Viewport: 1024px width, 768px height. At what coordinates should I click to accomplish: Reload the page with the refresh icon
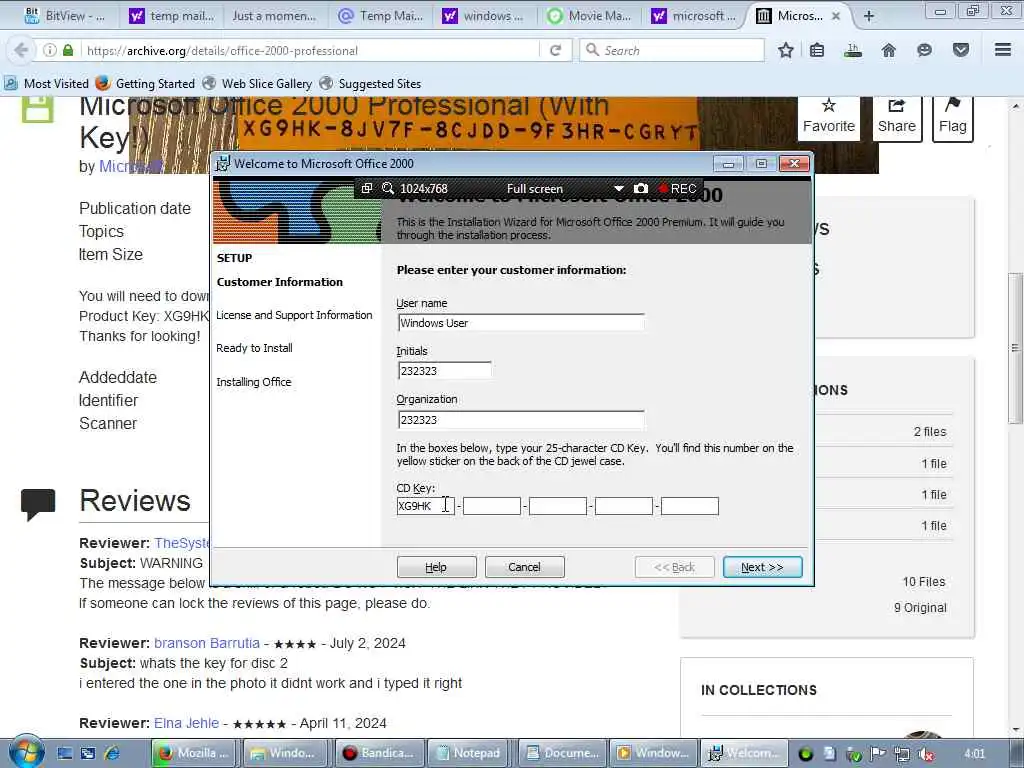[x=556, y=50]
